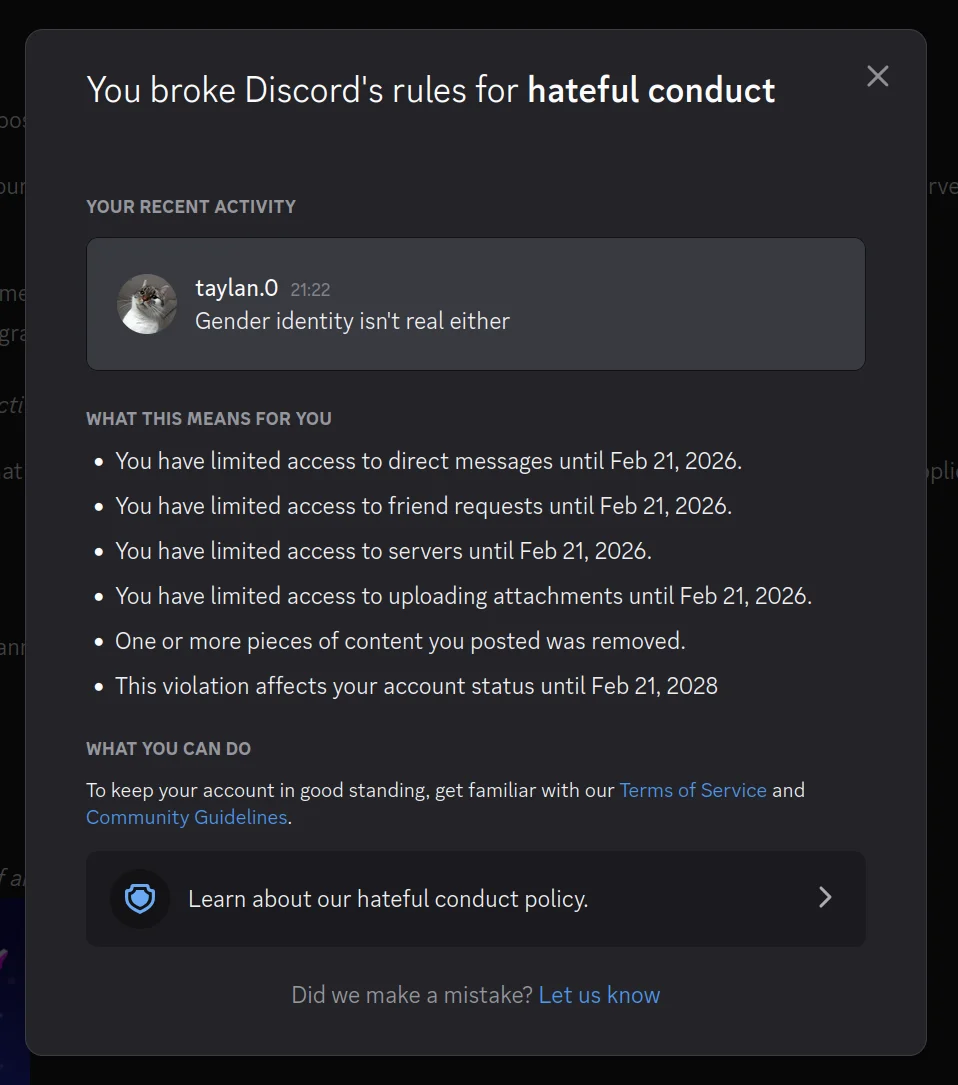Click the username taylan.0 in the message
This screenshot has width=958, height=1085.
point(236,289)
